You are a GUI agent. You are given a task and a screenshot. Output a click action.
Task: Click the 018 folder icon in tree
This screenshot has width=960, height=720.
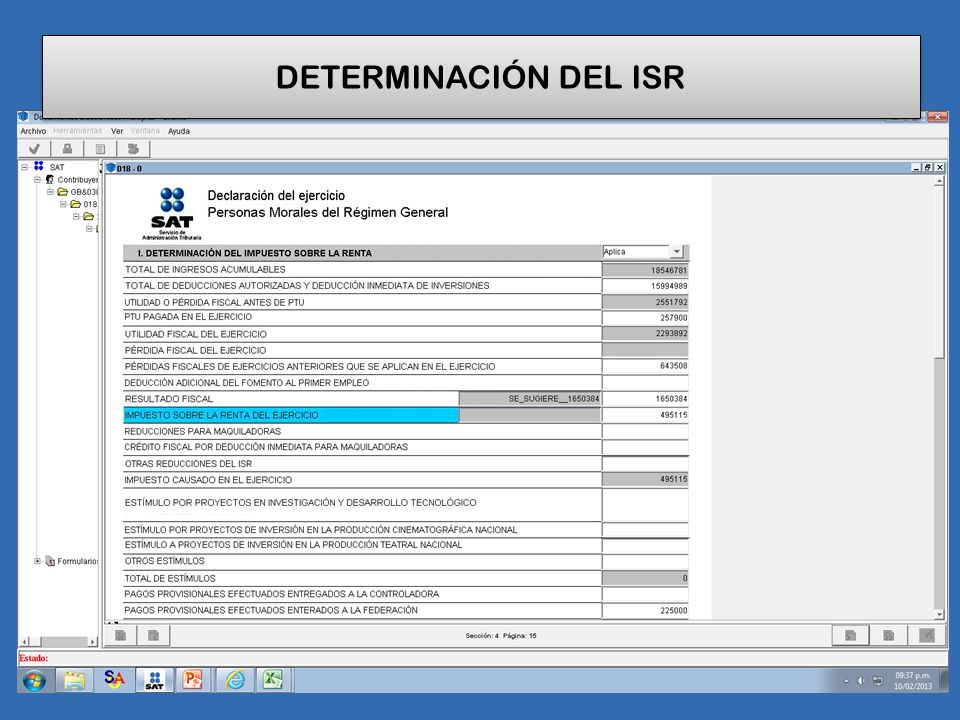[x=75, y=204]
